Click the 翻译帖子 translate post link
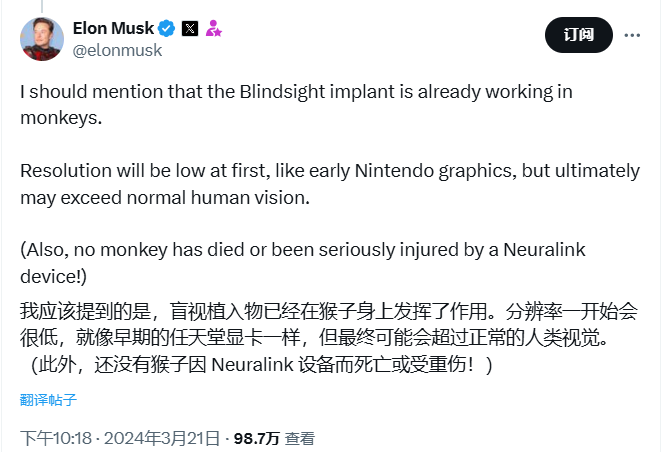The image size is (667, 452). point(48,400)
